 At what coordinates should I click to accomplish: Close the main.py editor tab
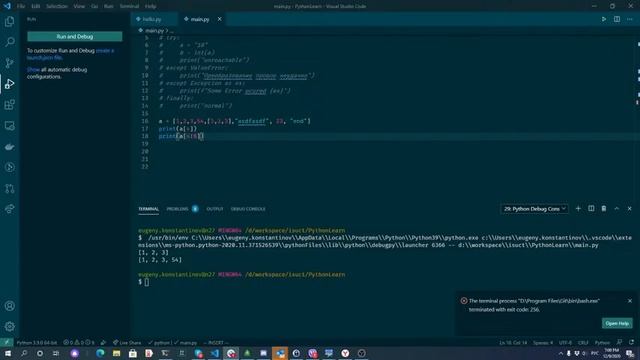pos(219,19)
